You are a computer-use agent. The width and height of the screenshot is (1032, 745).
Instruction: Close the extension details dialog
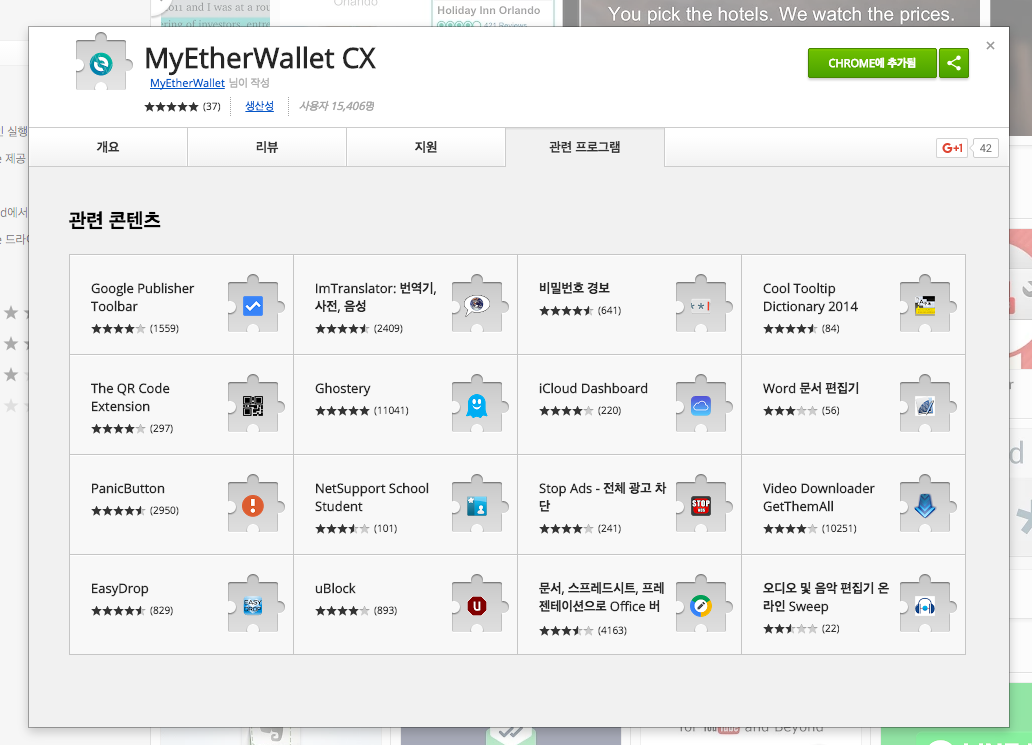[x=990, y=45]
